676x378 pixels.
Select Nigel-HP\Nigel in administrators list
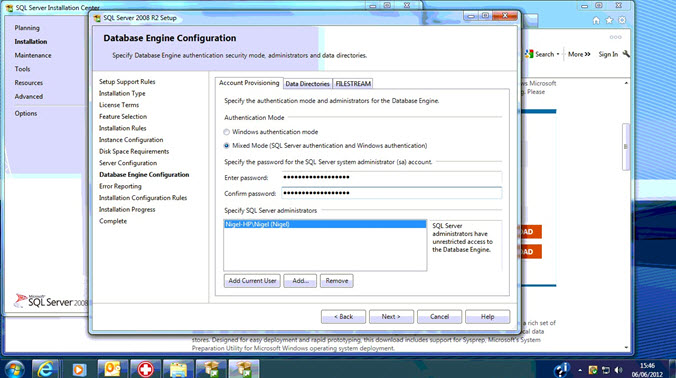(325, 224)
